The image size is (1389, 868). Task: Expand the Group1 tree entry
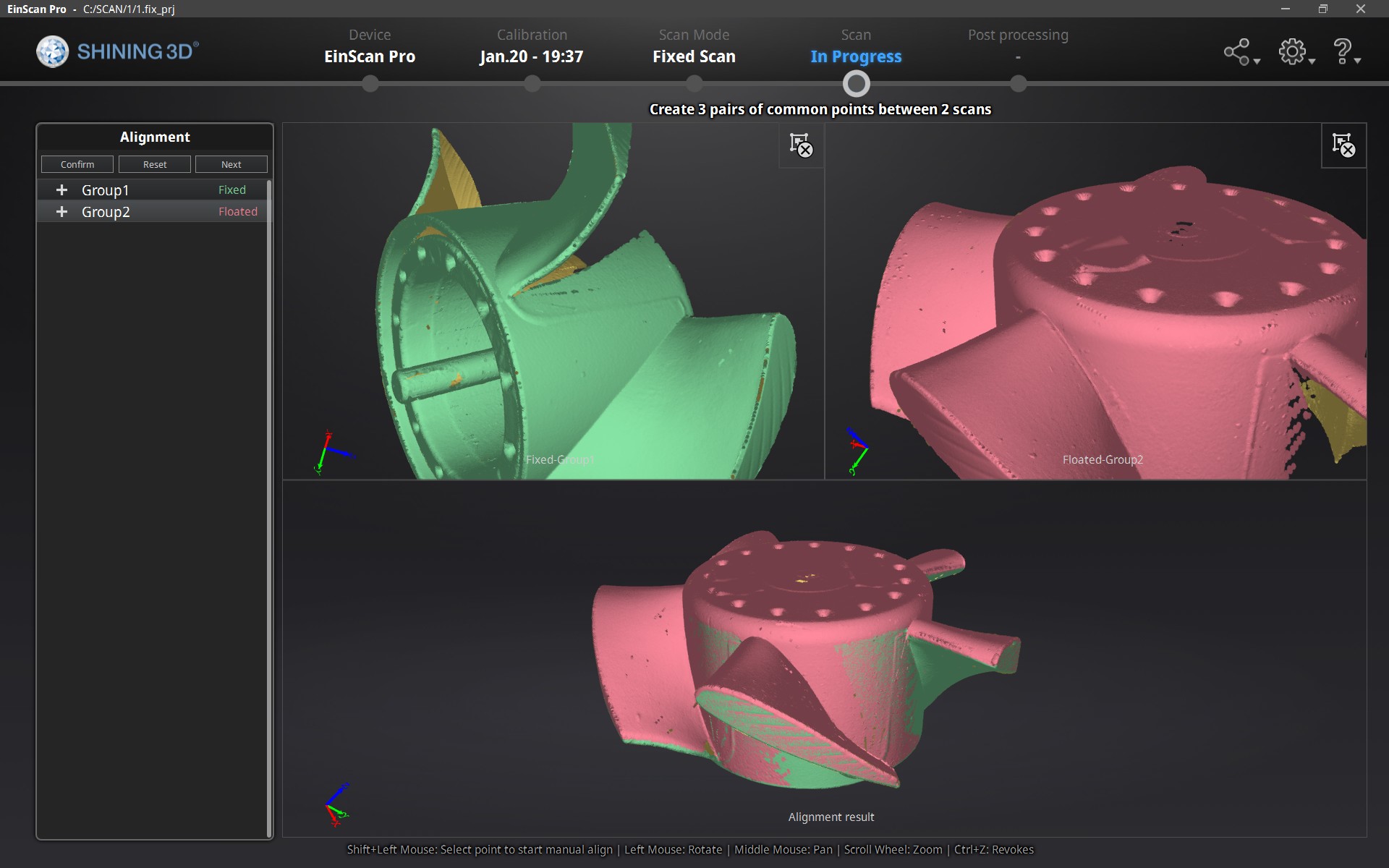62,190
